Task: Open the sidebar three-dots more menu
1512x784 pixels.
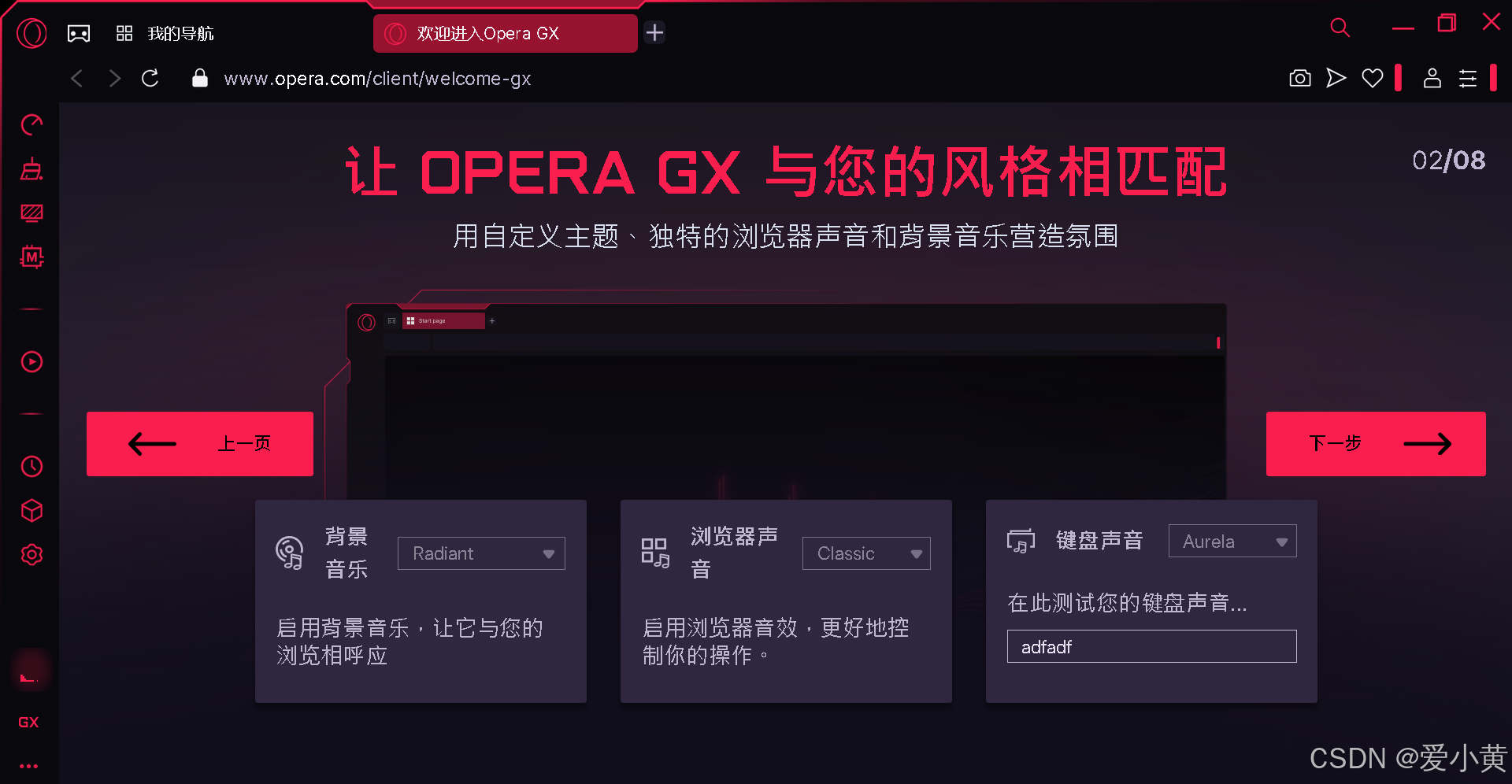Action: click(29, 766)
